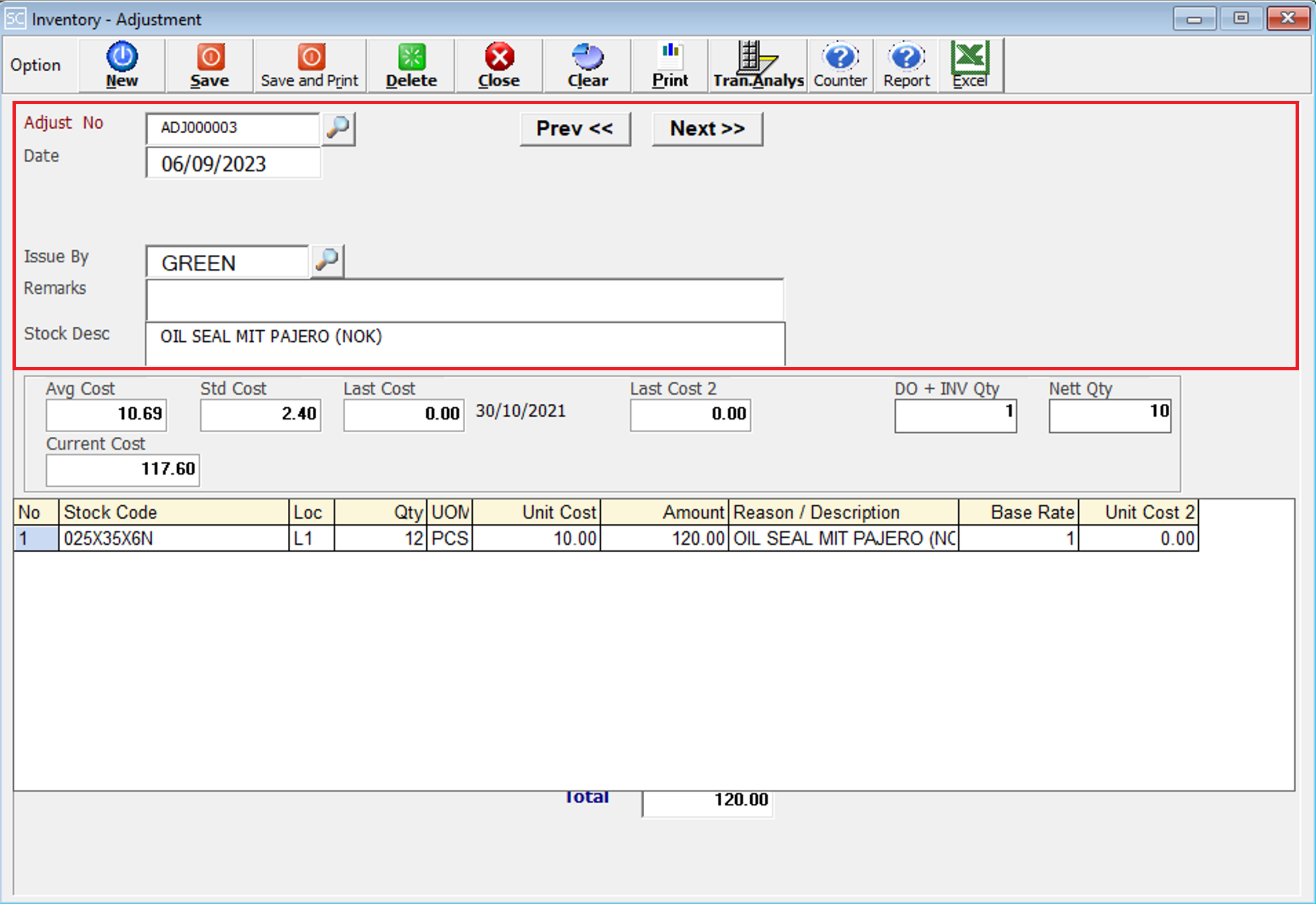Go to next record with Next >>
This screenshot has height=904, width=1316.
707,128
